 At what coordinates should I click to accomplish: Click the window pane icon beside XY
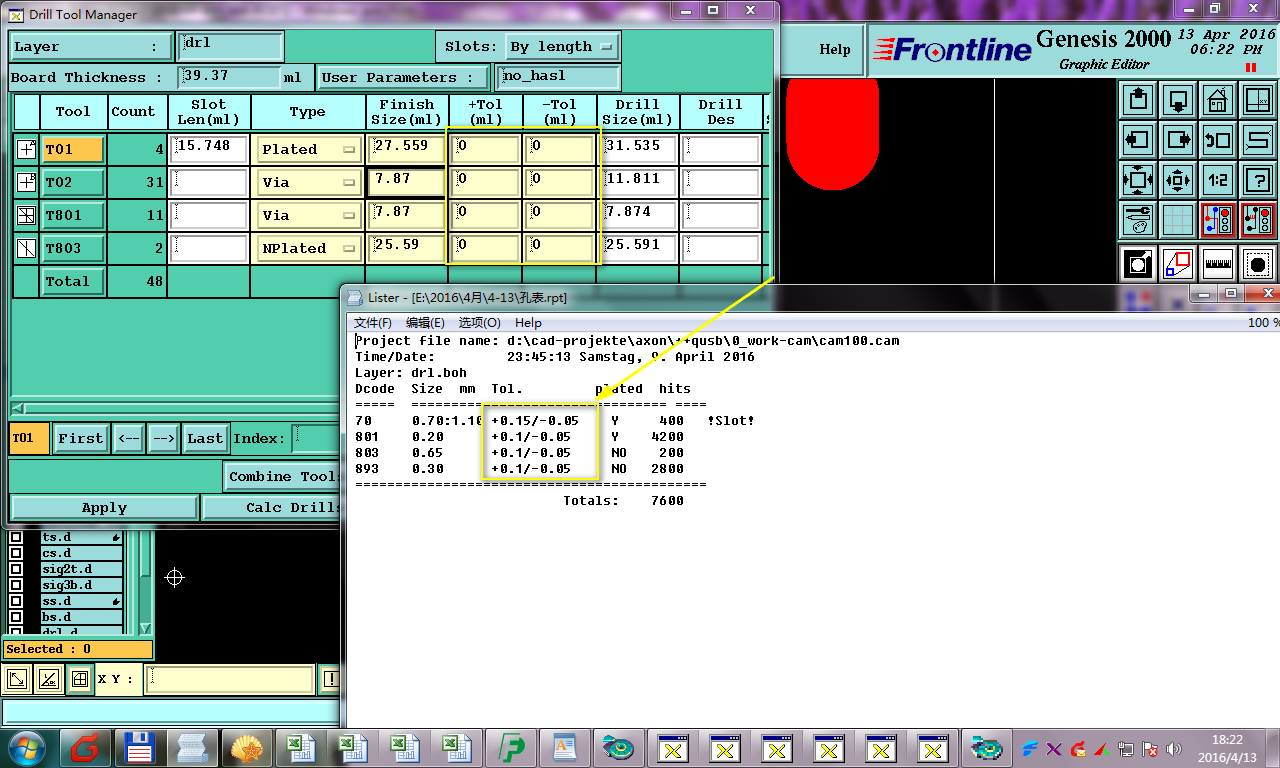point(80,680)
